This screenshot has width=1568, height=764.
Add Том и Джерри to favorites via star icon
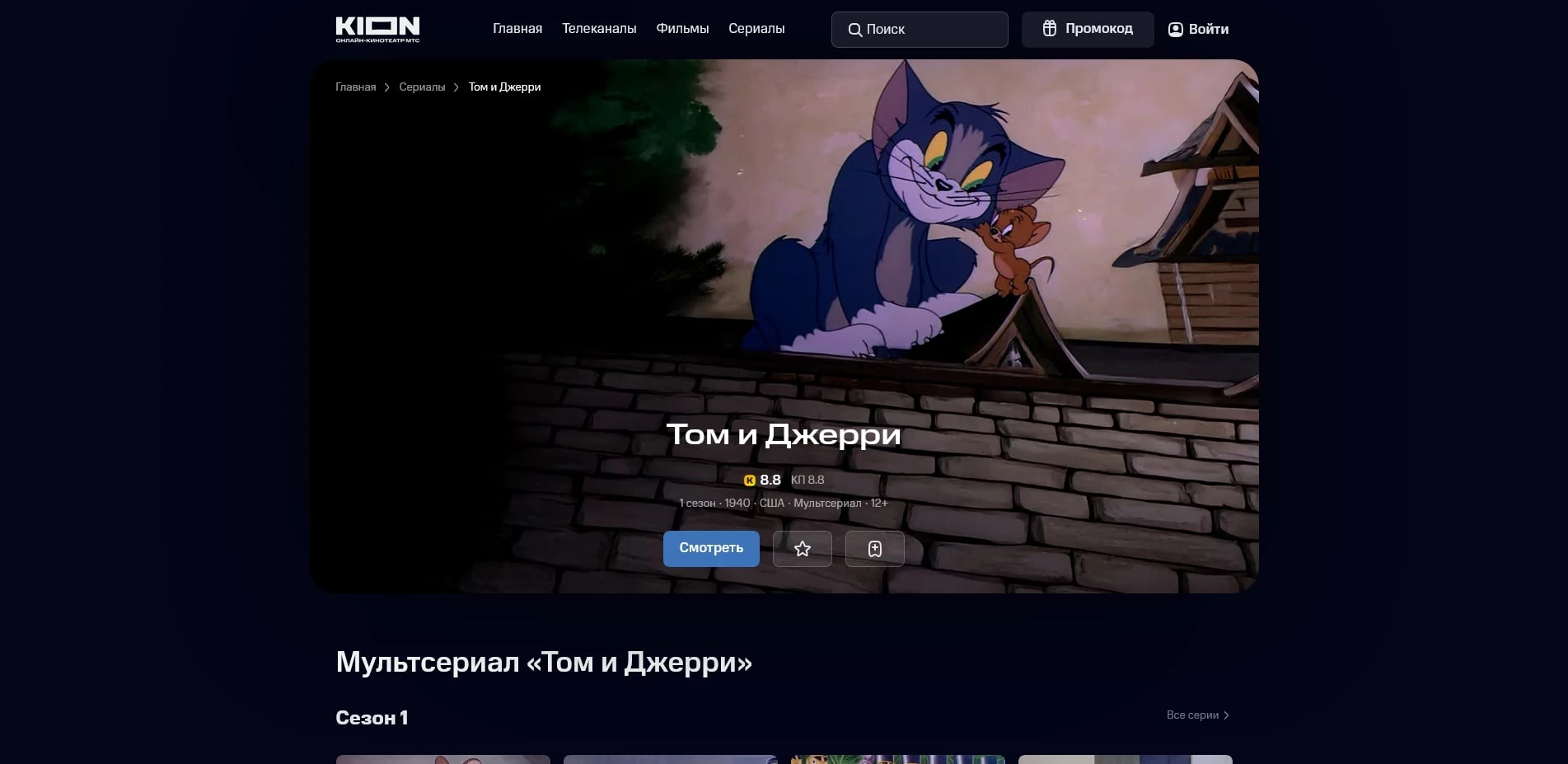802,548
